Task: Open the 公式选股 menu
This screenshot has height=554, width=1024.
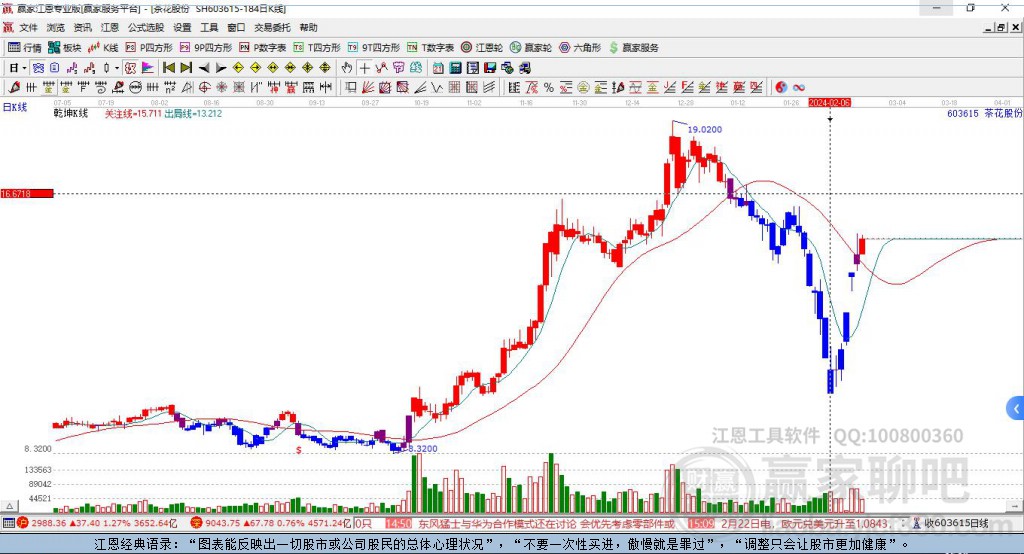Action: tap(146, 27)
